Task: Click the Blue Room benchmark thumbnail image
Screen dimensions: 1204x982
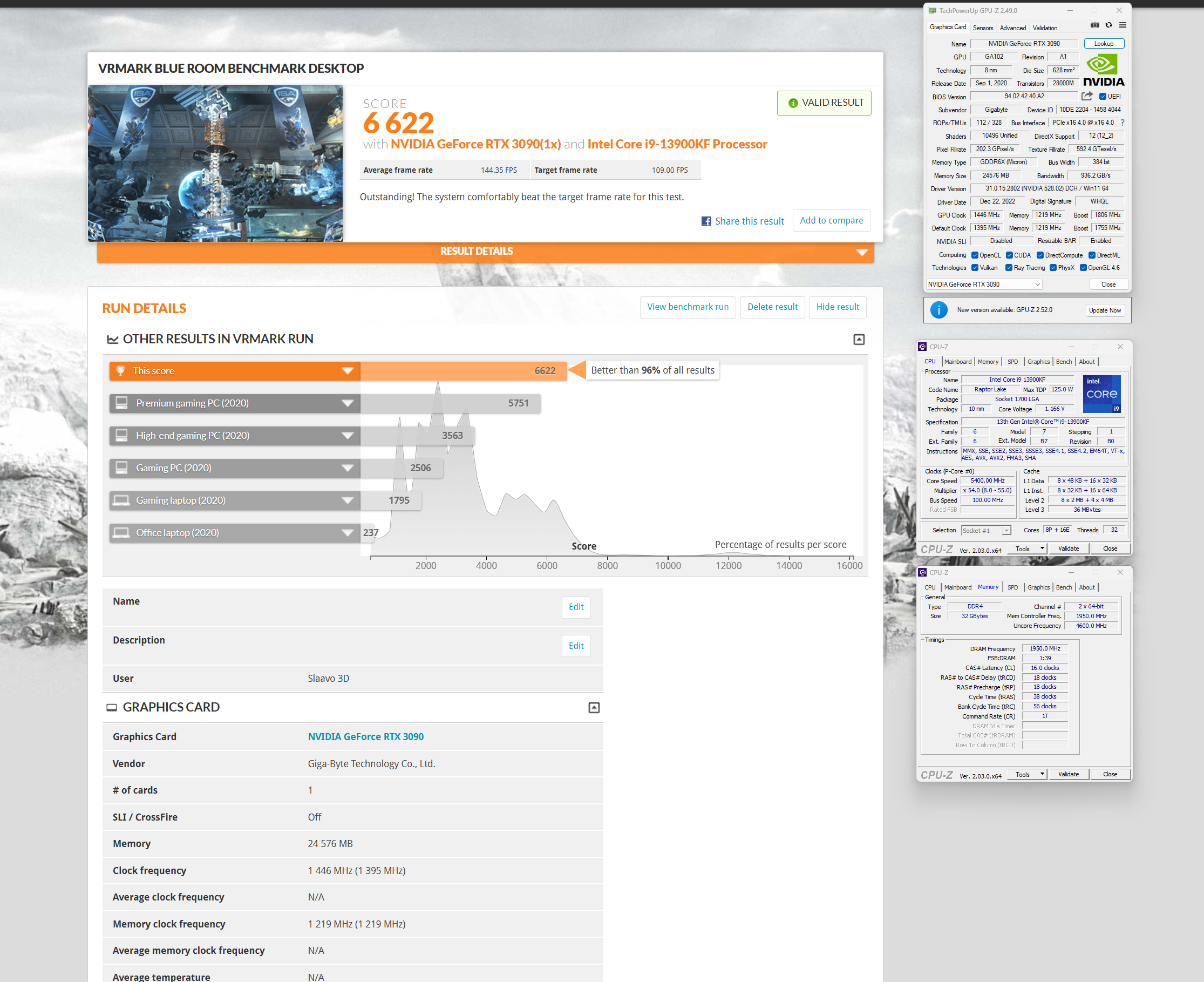Action: click(x=215, y=164)
